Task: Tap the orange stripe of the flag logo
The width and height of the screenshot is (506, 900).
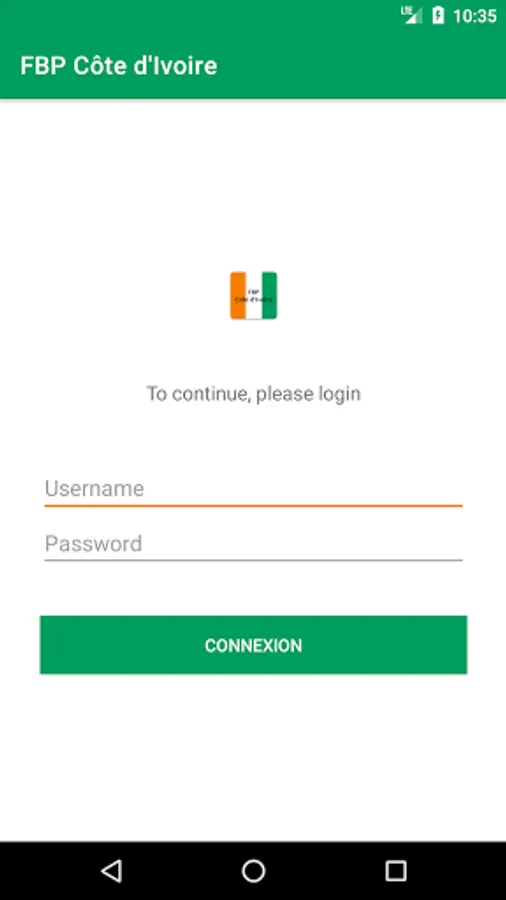Action: point(238,296)
